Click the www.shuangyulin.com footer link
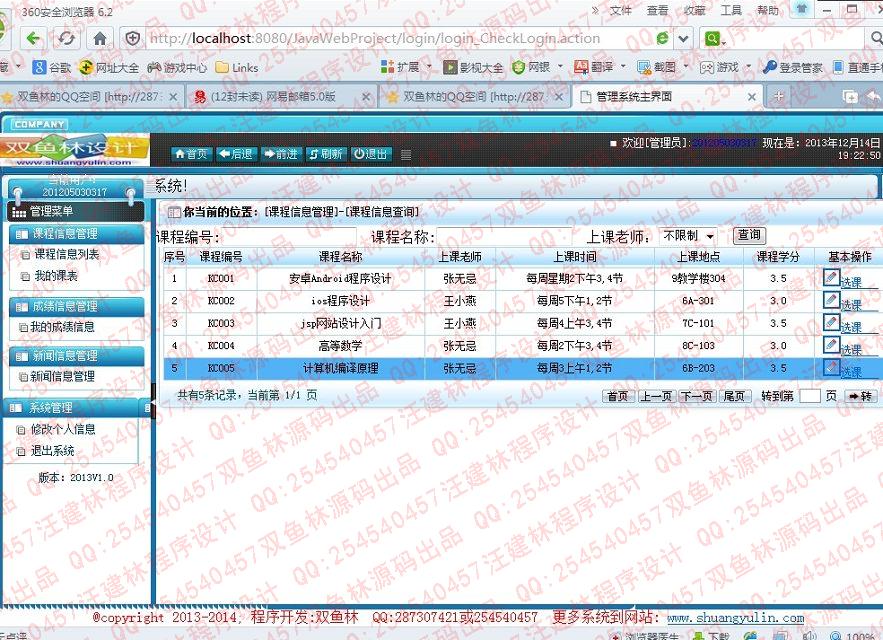The image size is (883, 640). pyautogui.click(x=735, y=617)
